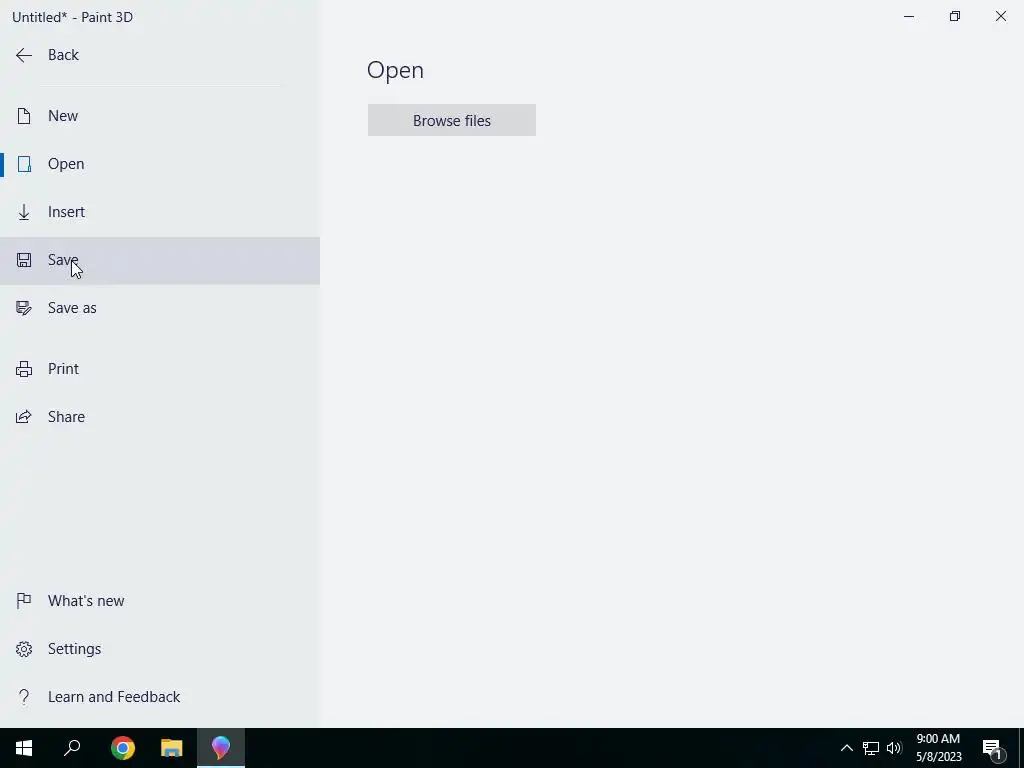Restore down the Paint 3D window
The height and width of the screenshot is (768, 1024).
(955, 16)
